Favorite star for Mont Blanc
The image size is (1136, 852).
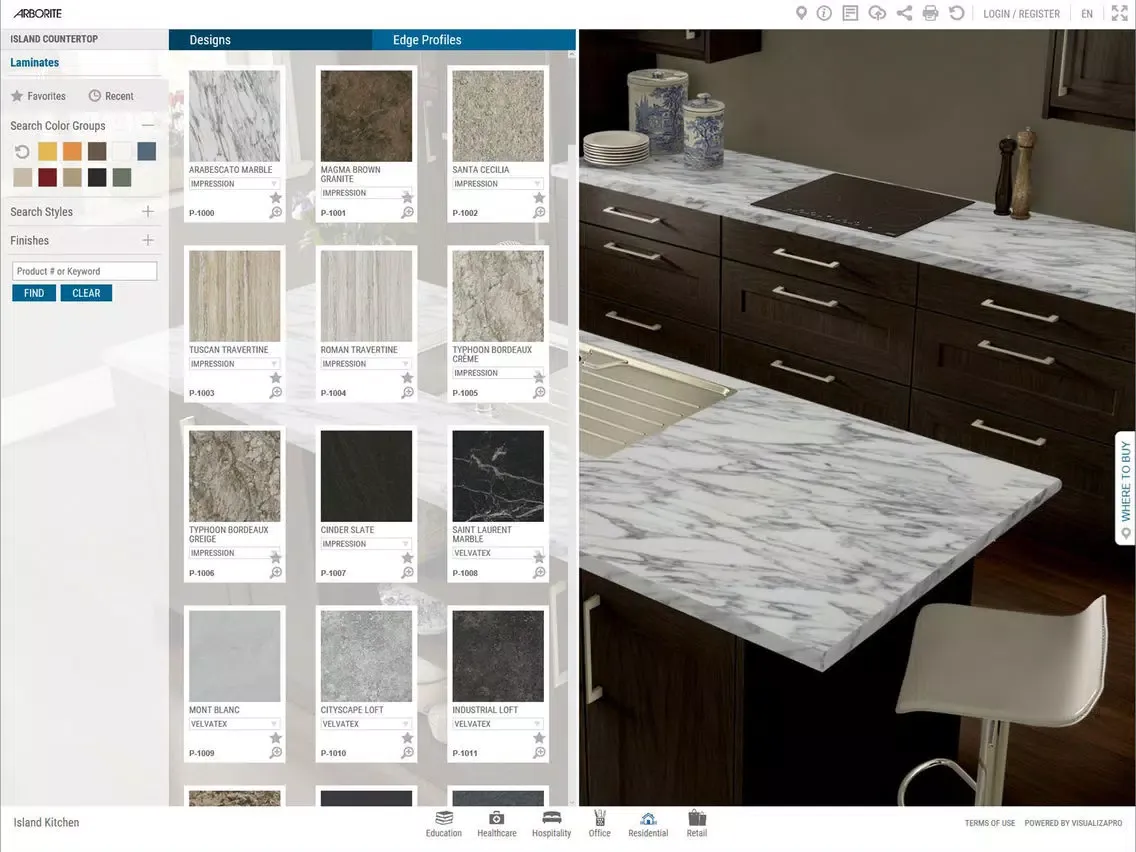click(276, 738)
